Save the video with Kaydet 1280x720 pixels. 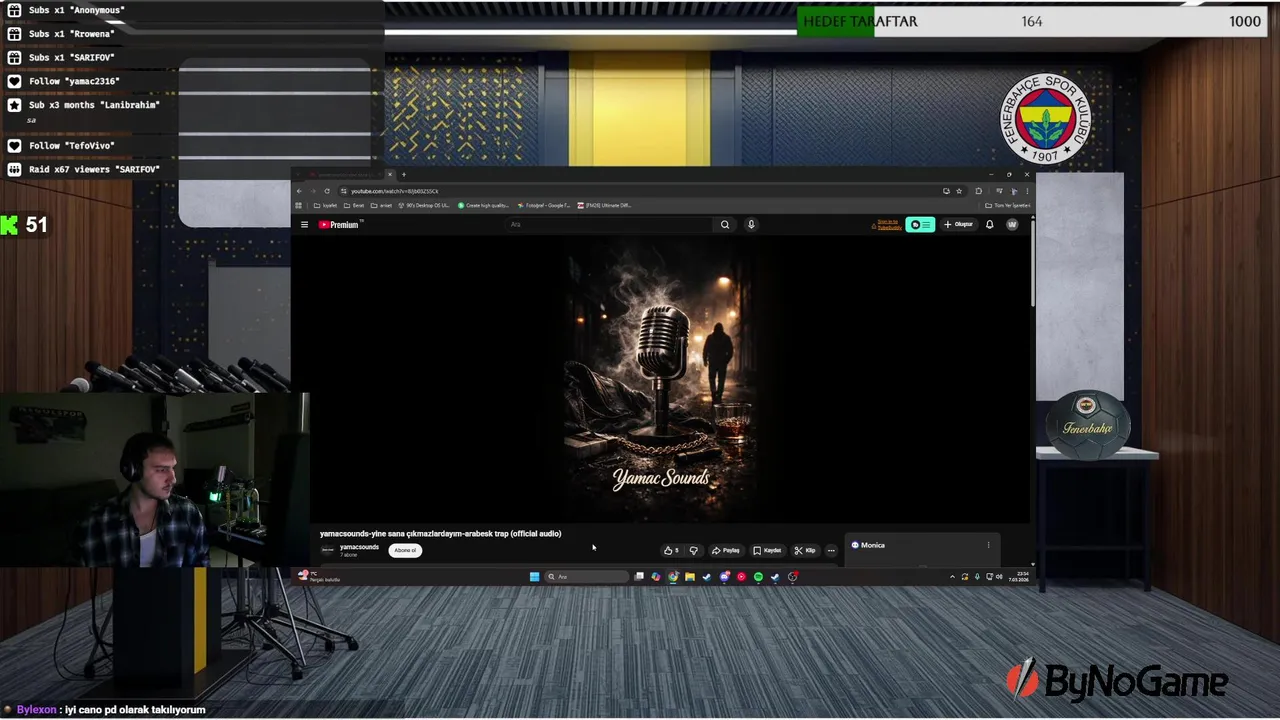(x=767, y=550)
